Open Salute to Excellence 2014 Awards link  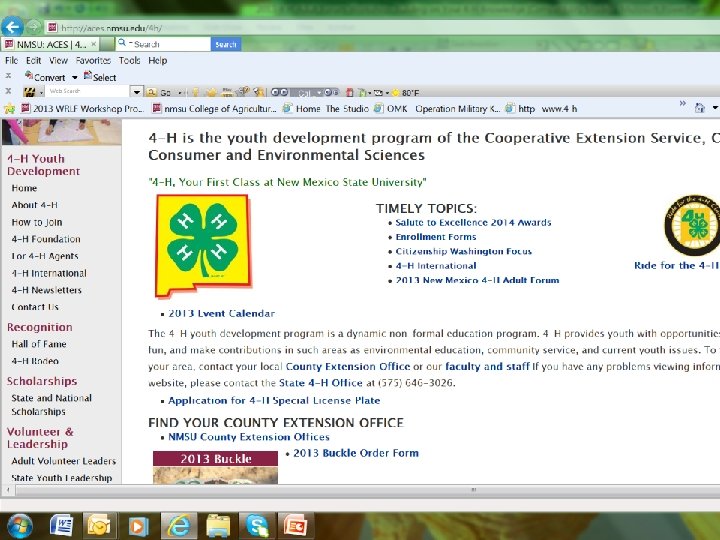coord(473,223)
